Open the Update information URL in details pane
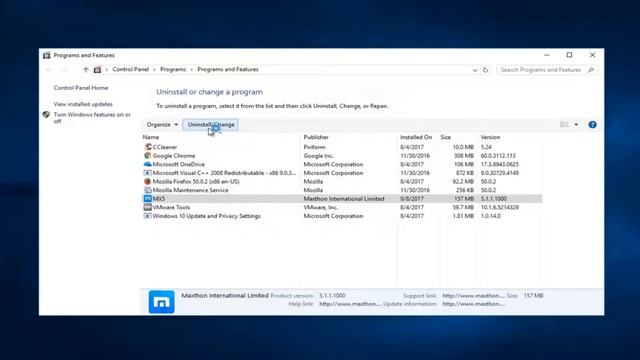Viewport: 640px width, 360px height. click(473, 304)
